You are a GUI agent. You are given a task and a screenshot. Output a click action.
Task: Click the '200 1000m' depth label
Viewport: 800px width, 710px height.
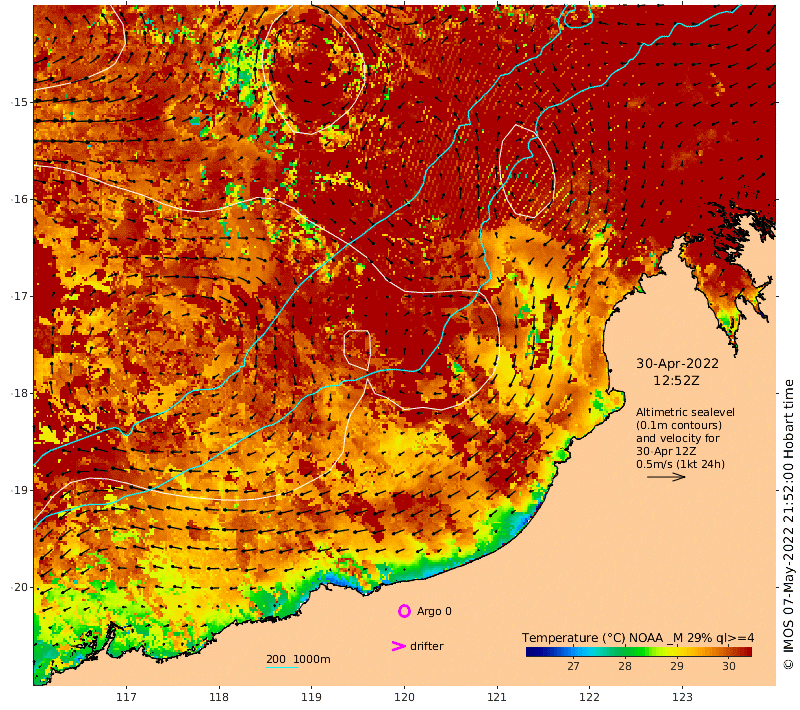click(x=298, y=659)
